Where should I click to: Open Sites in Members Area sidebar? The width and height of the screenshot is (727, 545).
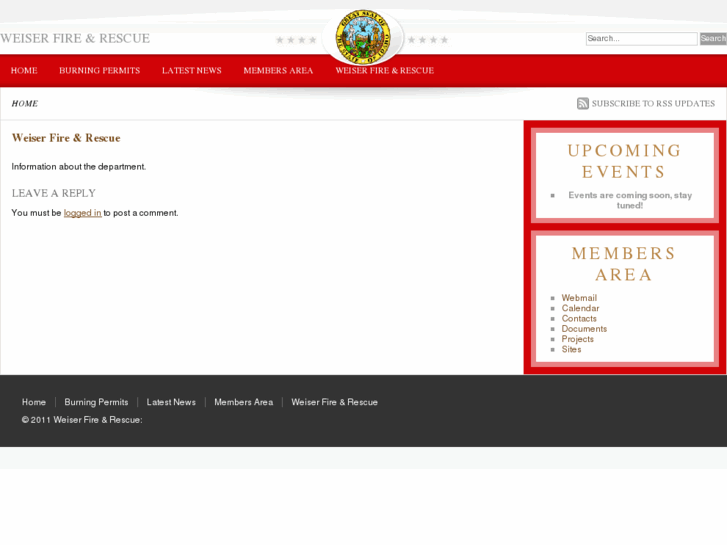click(x=571, y=349)
